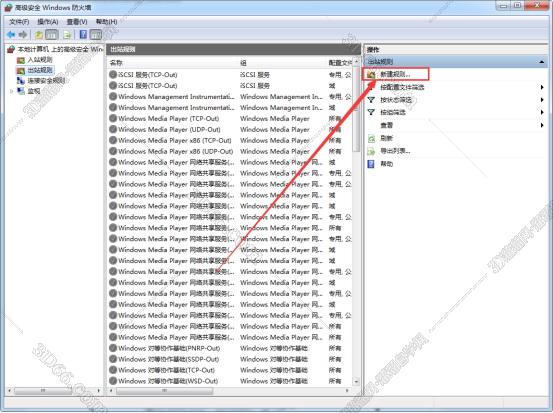The height and width of the screenshot is (413, 553).
Task: Open the 查看(V) menu
Action: coord(77,22)
